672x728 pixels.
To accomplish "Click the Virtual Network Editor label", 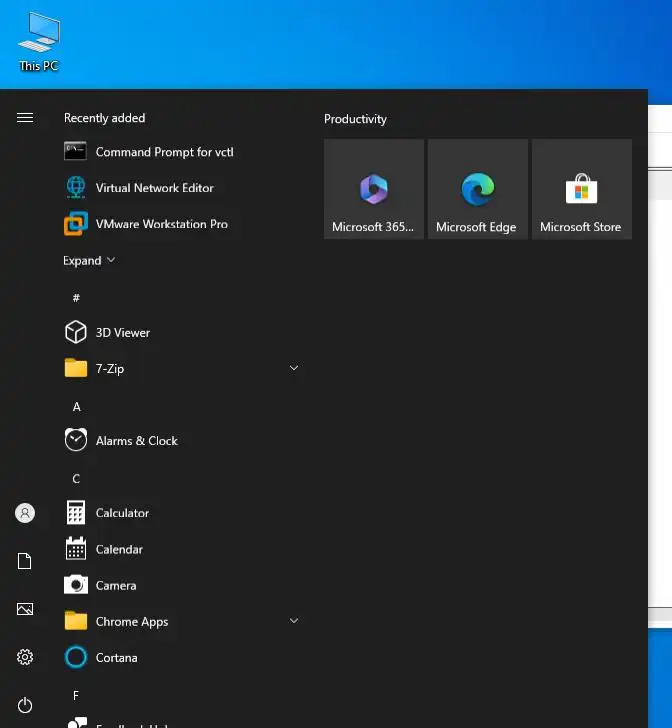I will [x=155, y=188].
